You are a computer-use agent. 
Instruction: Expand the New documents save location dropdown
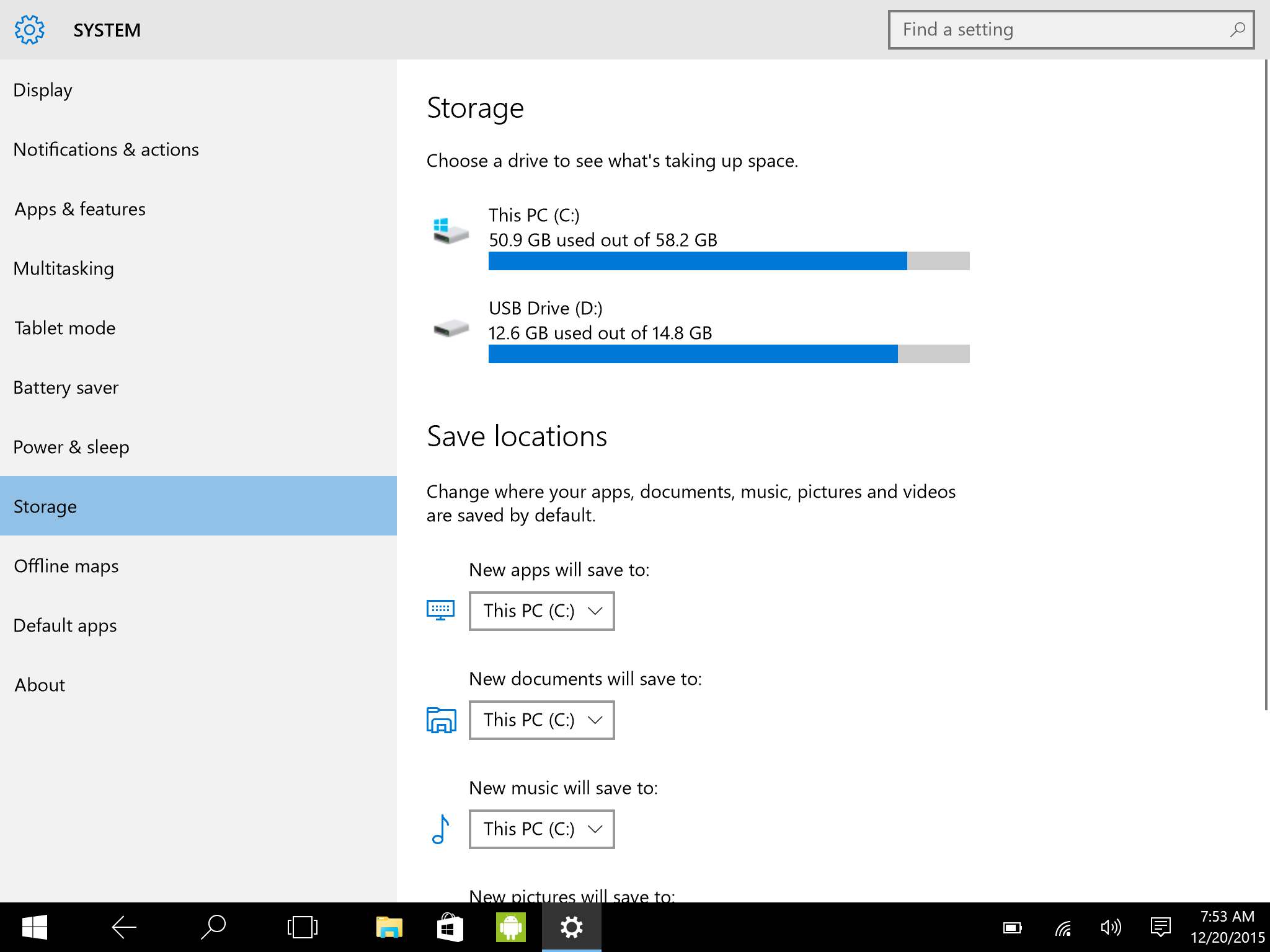541,720
